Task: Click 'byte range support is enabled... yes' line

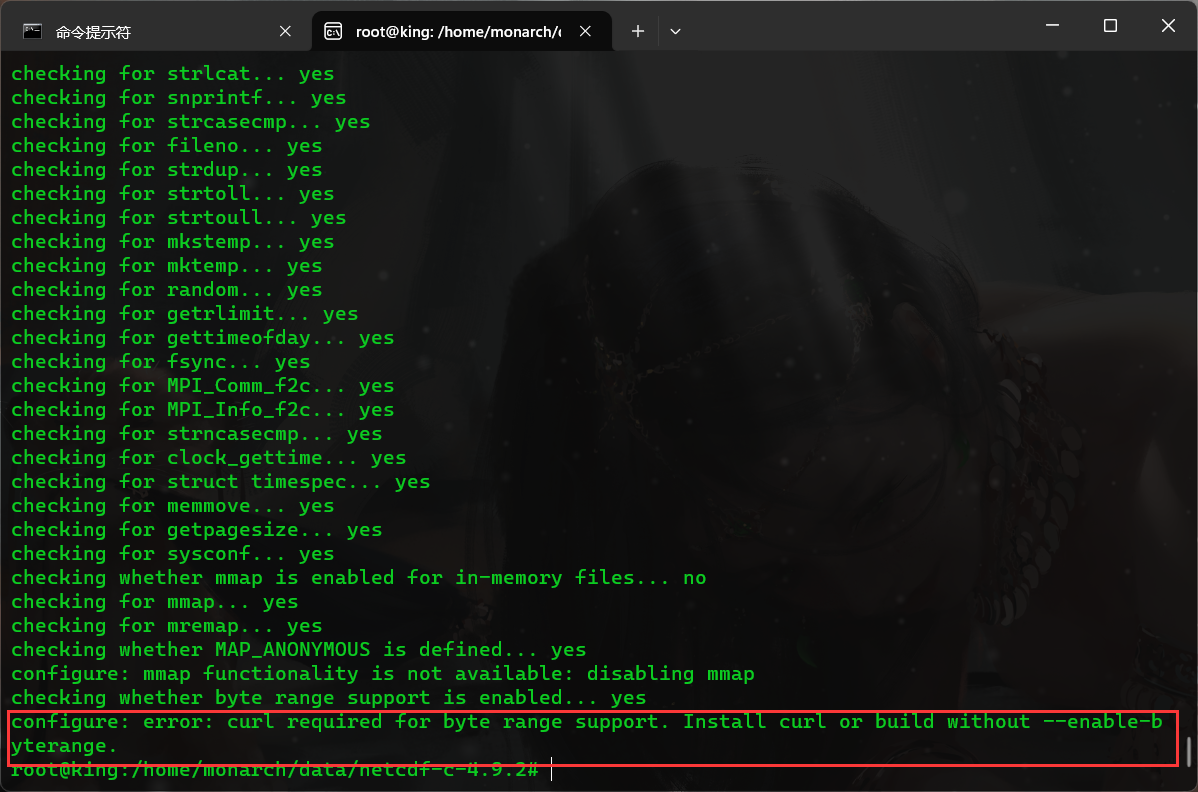Action: [329, 698]
